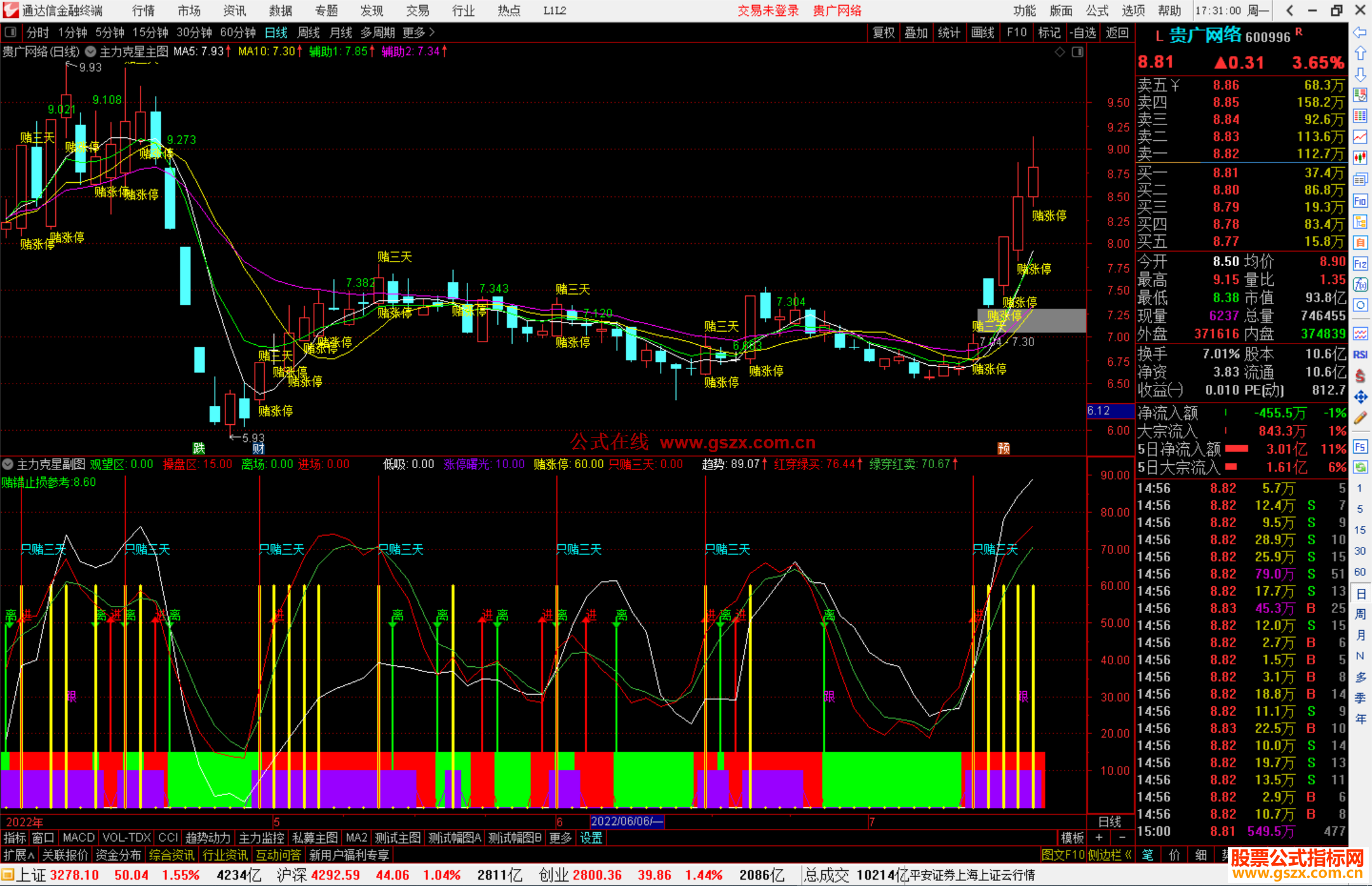Collapse the 侧边栏 side panel
This screenshot has width=1372, height=886.
tap(1110, 855)
